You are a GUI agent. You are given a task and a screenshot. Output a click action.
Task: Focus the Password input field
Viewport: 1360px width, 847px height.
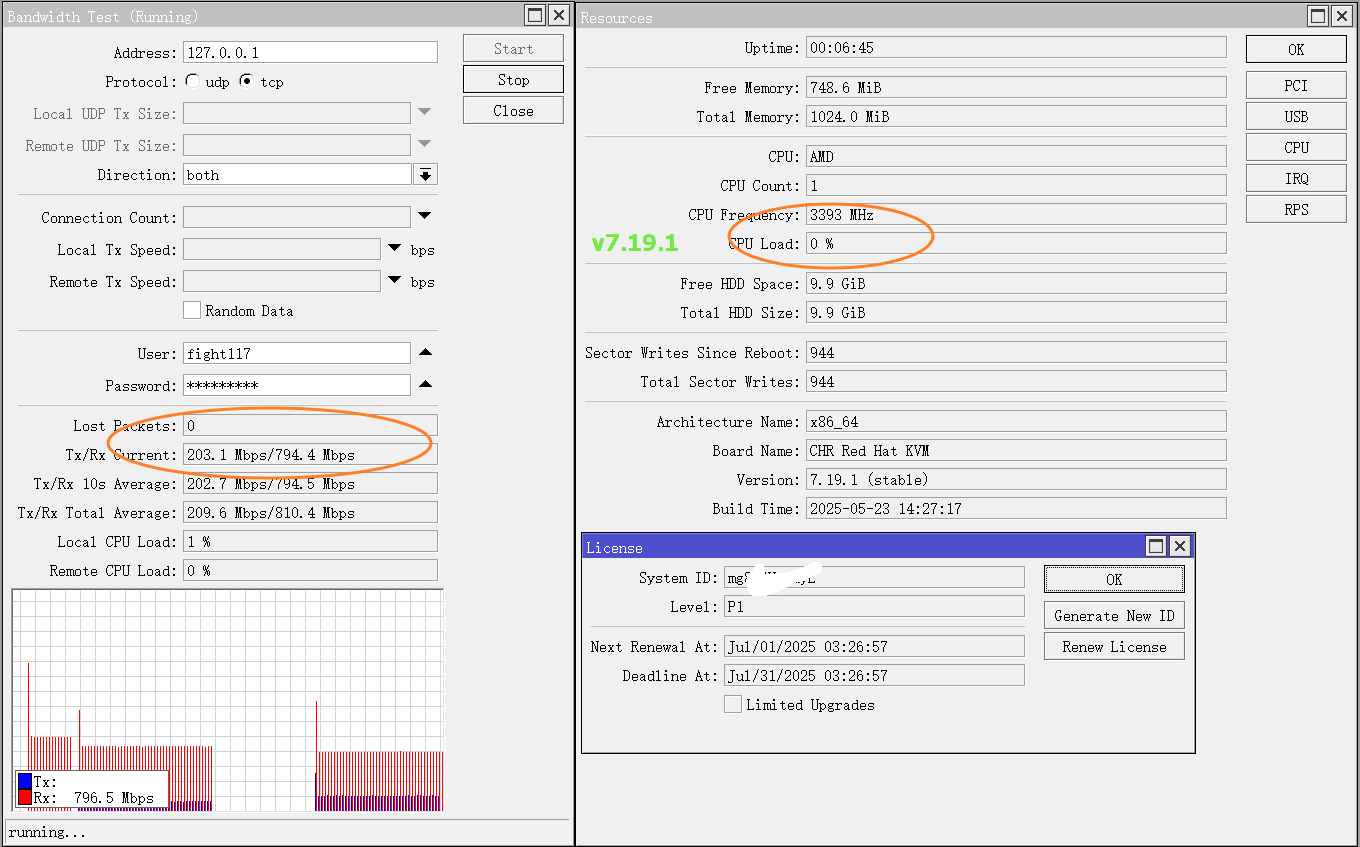297,385
